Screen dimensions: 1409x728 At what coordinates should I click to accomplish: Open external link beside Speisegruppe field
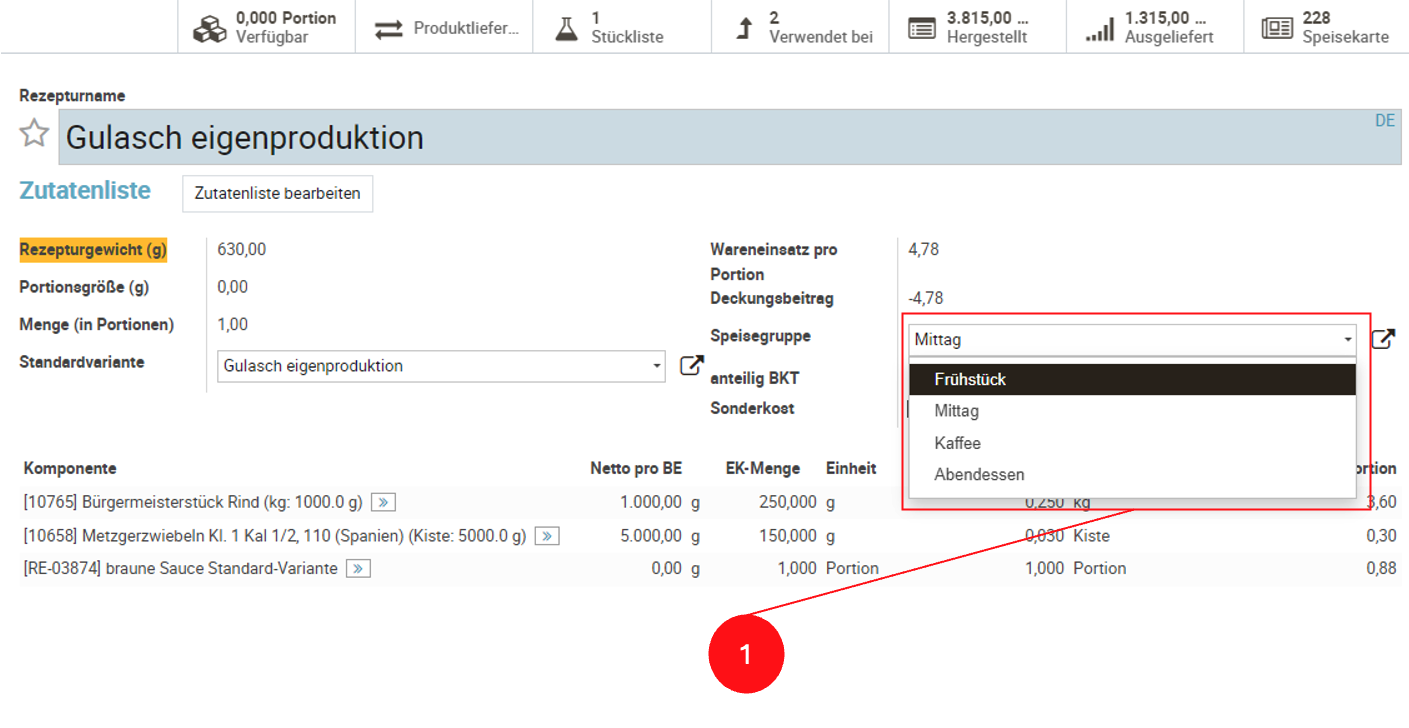point(1382,339)
